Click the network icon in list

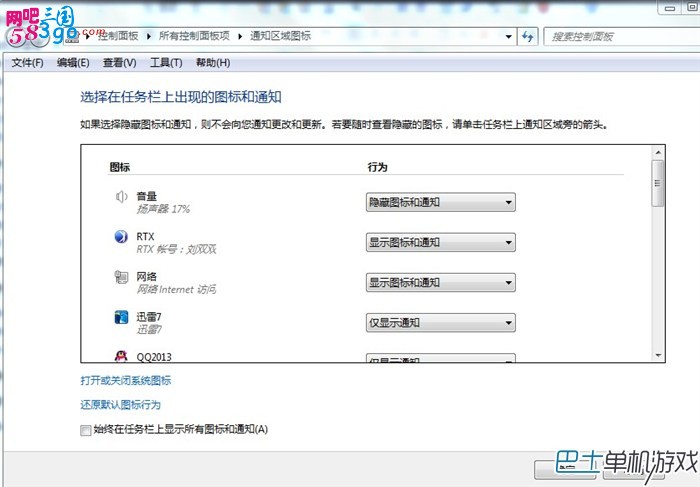point(121,277)
